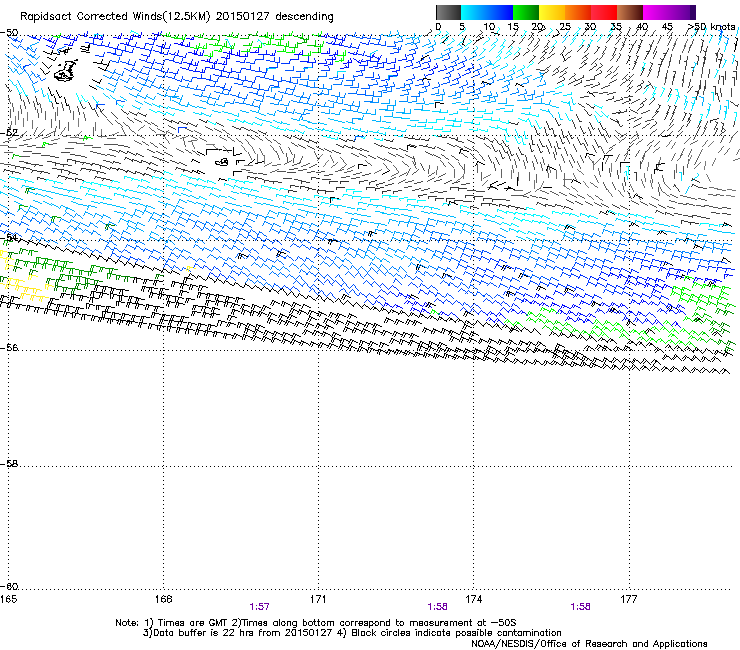Image resolution: width=740 pixels, height=650 pixels.
Task: Select the '-60' latitude axis label
Action: [9, 586]
